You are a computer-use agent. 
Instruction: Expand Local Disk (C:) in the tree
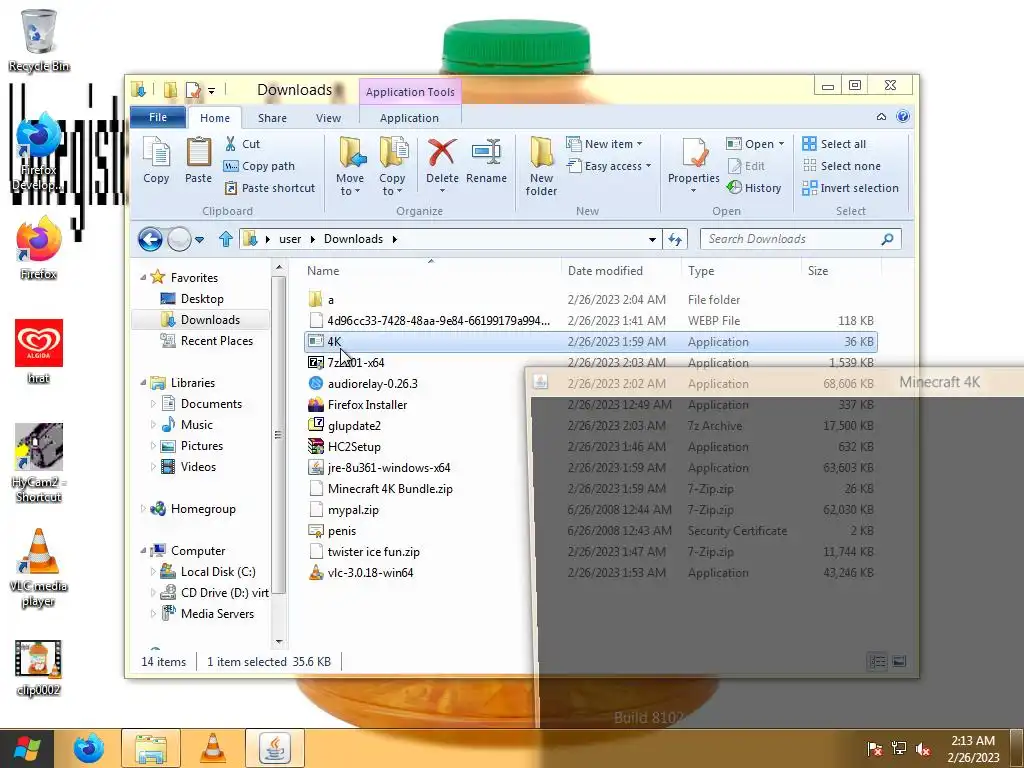[x=153, y=571]
